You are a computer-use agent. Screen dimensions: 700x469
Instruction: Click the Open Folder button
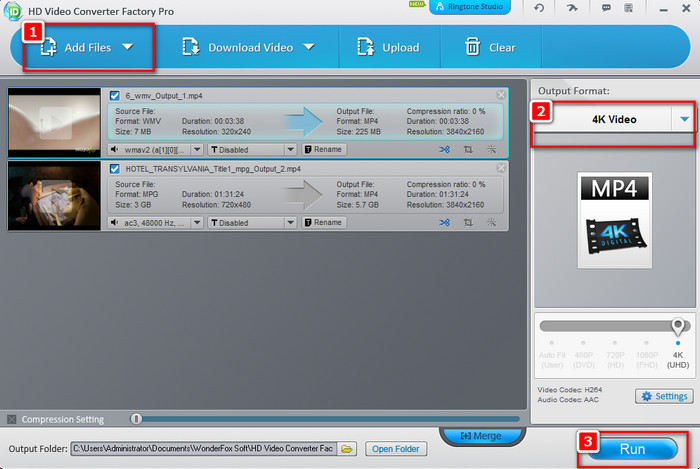tap(396, 448)
